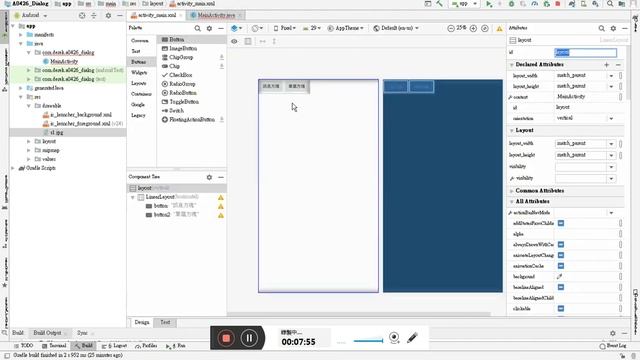
Task: Collapse all in Project panel
Action: pyautogui.click(x=93, y=16)
